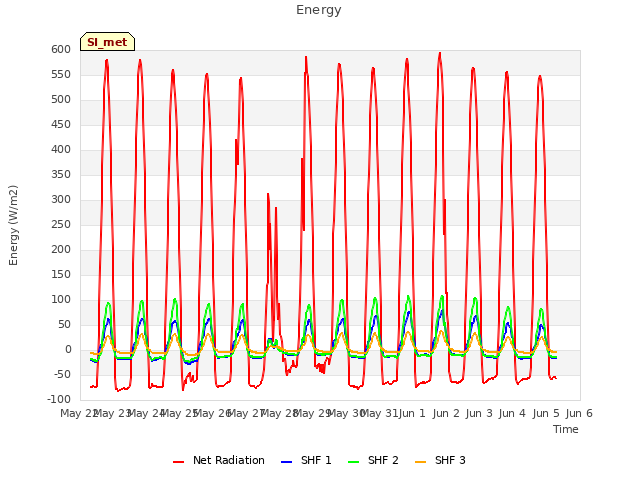Click the Jun 6 x-axis date label
The height and width of the screenshot is (480, 640).
(579, 413)
